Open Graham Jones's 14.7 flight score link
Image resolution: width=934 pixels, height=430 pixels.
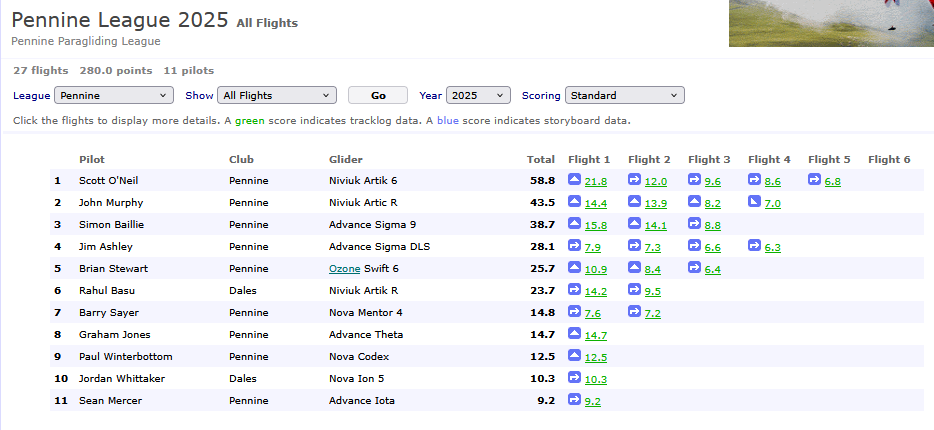point(596,335)
